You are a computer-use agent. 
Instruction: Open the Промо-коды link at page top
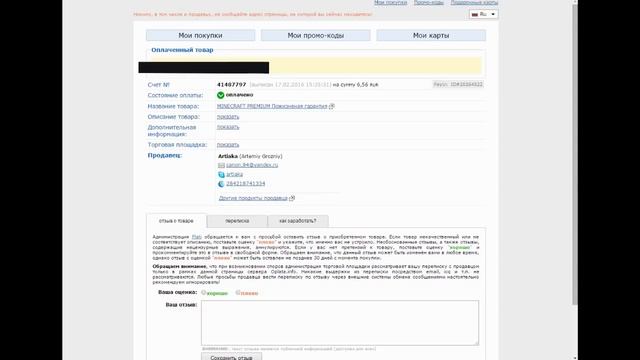[429, 3]
